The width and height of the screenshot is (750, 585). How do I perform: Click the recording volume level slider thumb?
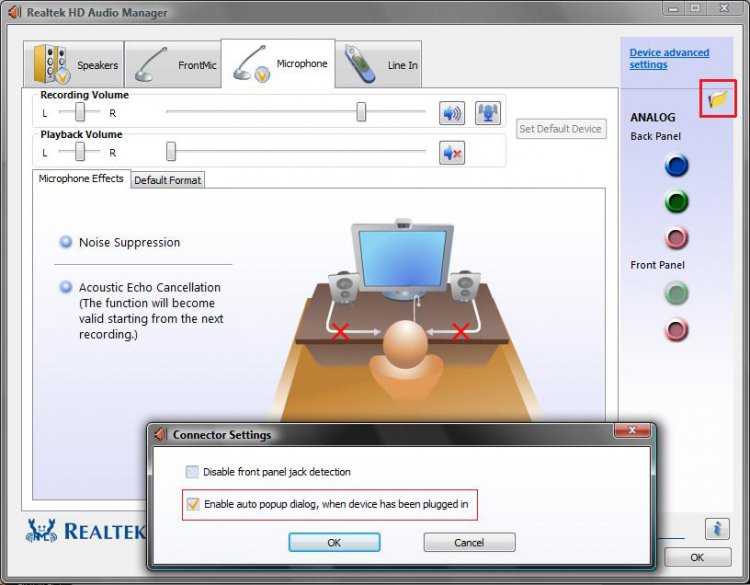click(x=361, y=112)
